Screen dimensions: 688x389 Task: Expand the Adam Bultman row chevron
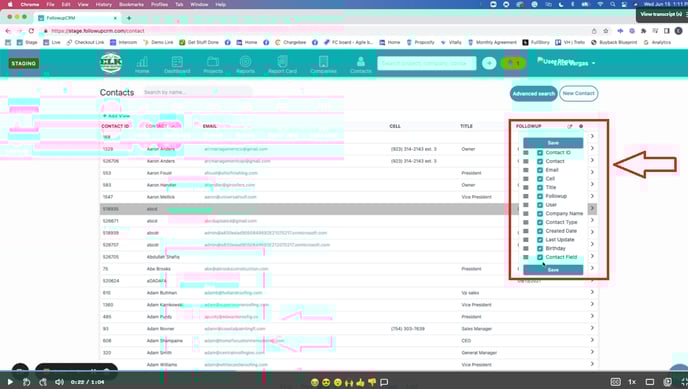pyautogui.click(x=592, y=292)
